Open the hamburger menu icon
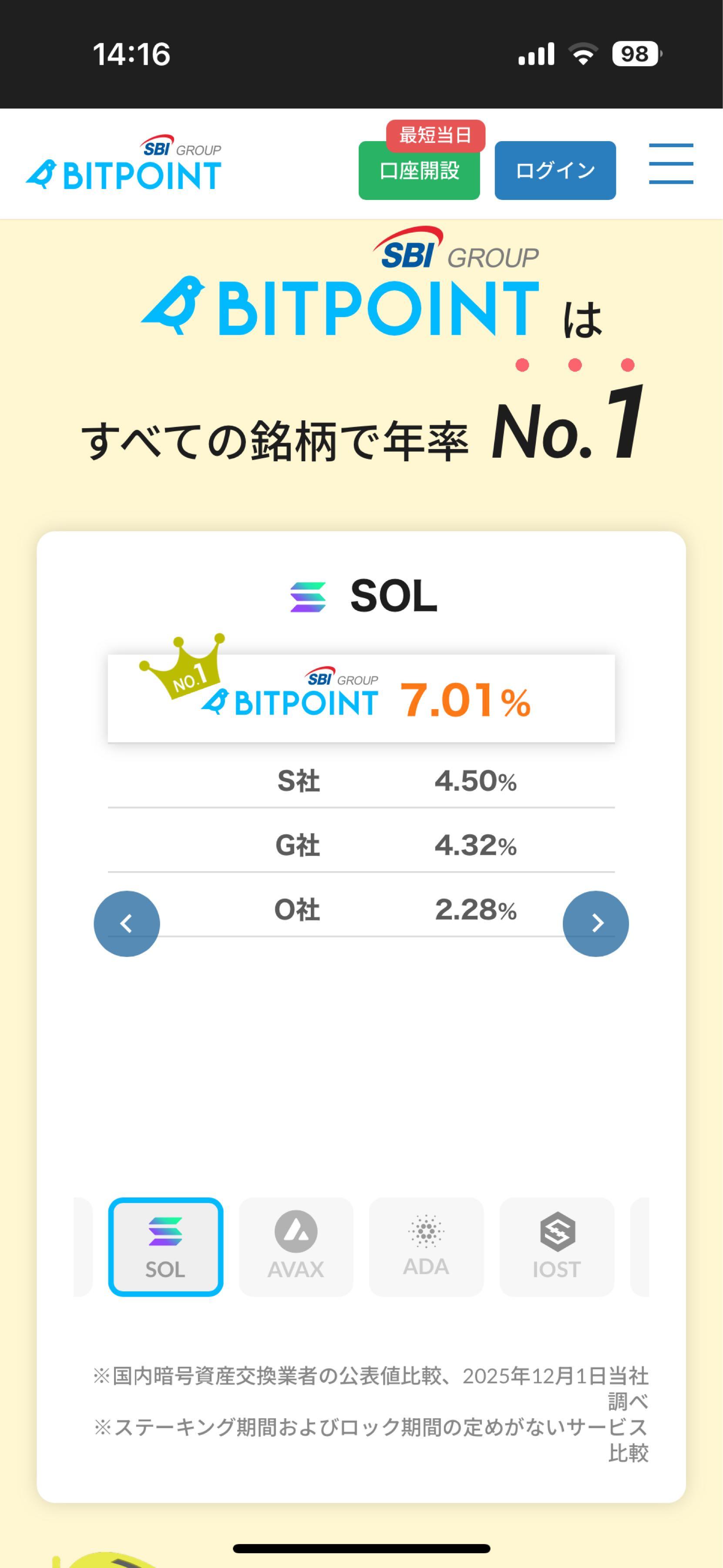 pyautogui.click(x=671, y=164)
